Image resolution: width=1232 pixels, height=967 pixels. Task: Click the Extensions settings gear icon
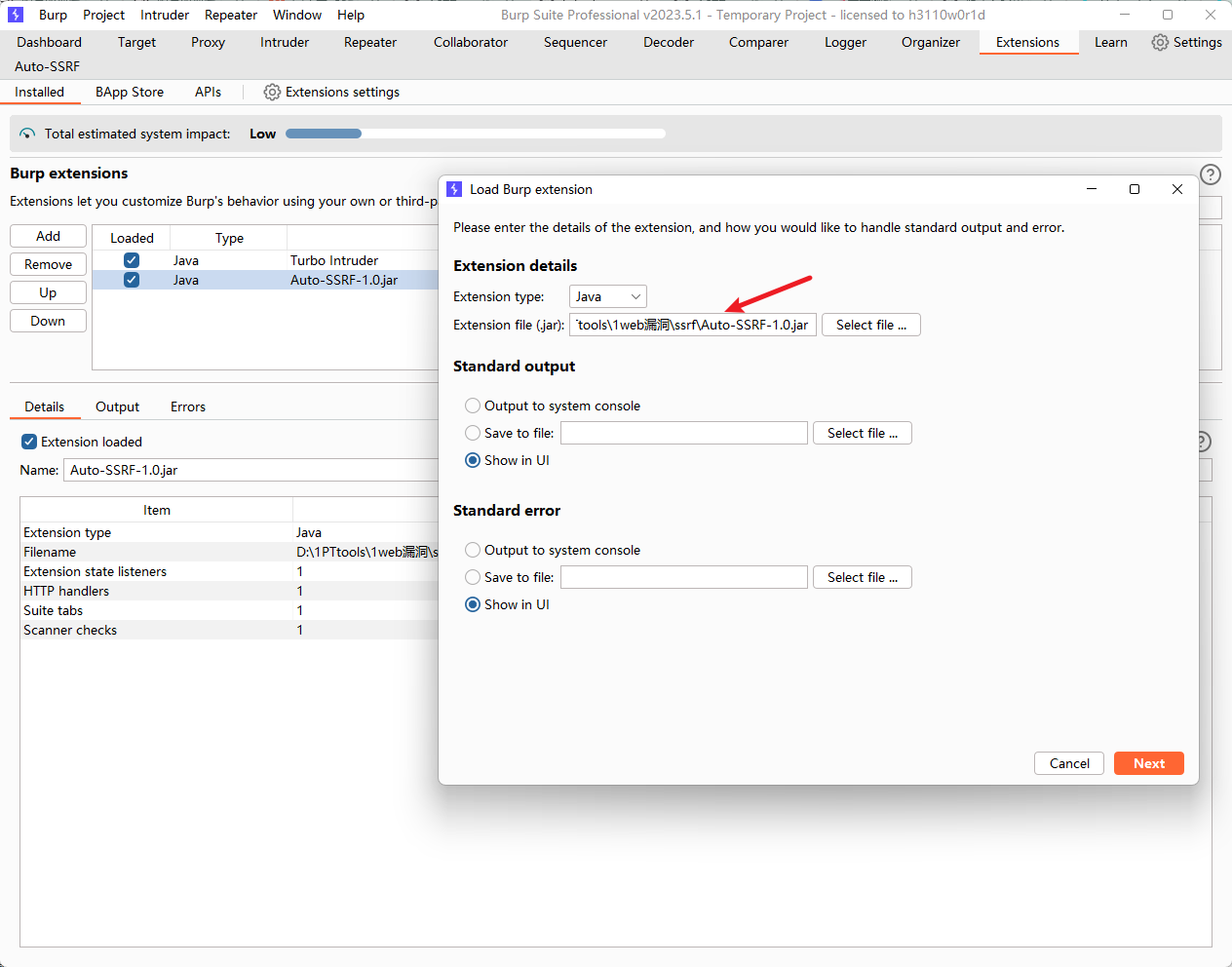272,92
